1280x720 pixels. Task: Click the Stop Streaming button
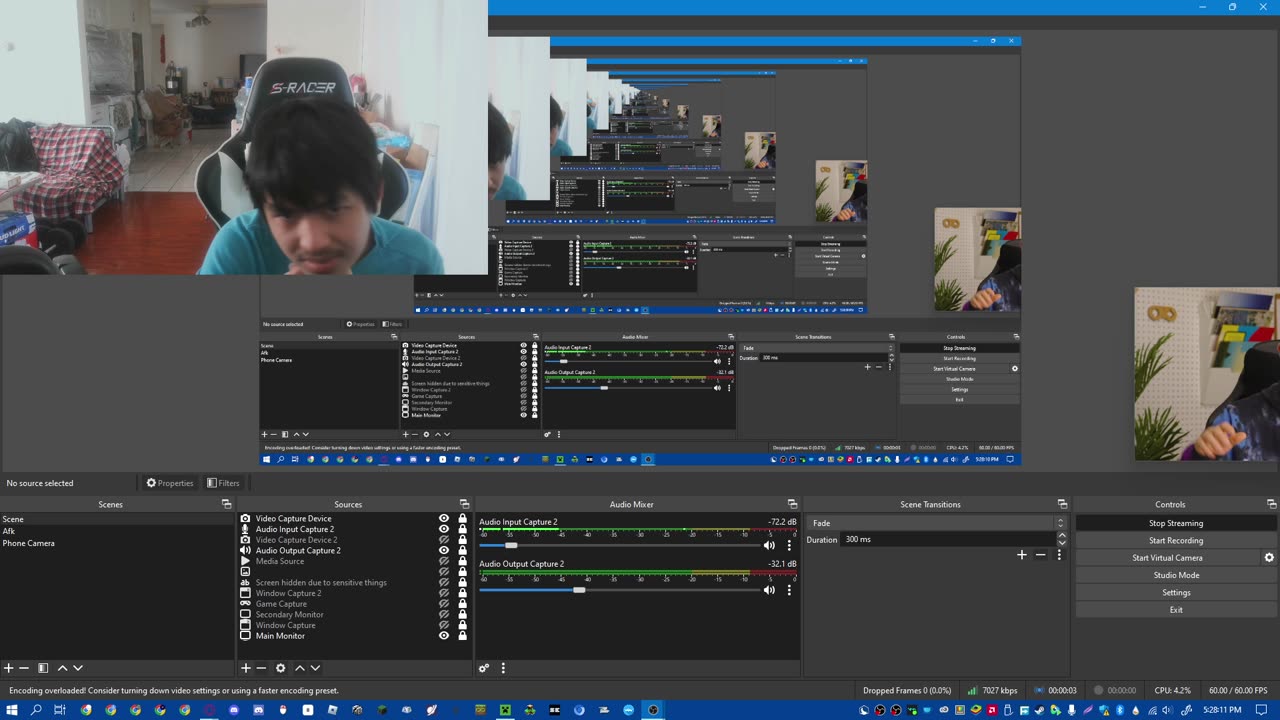(1176, 523)
